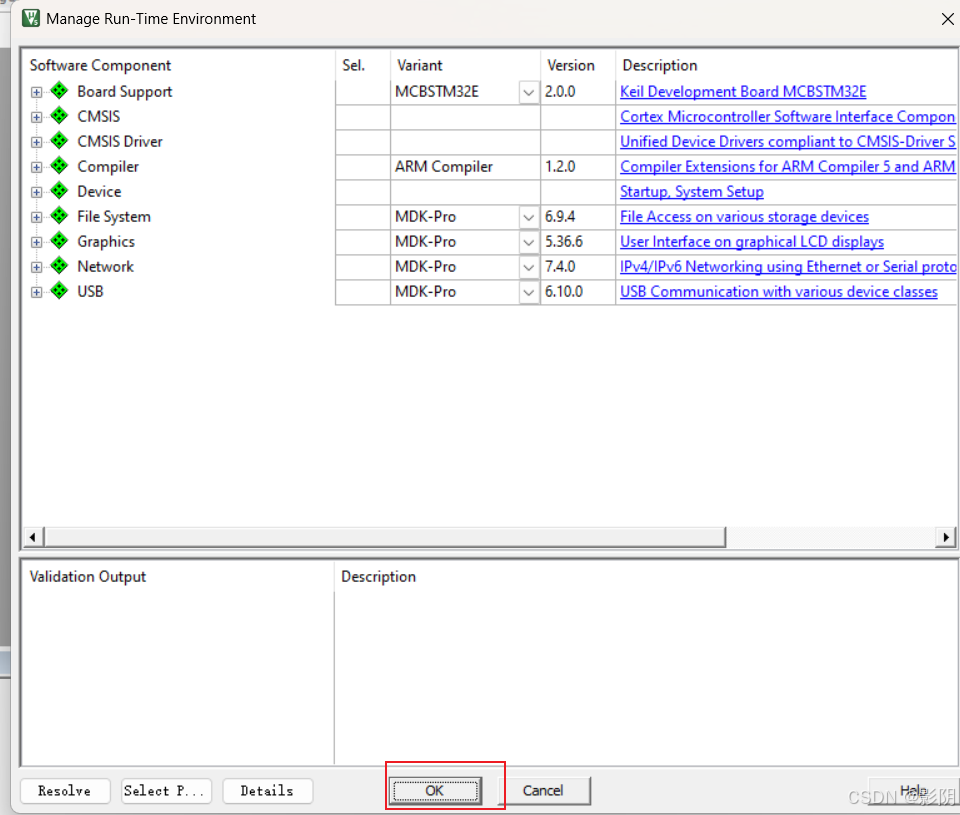This screenshot has height=815, width=960.
Task: Open File System MDK-Pro variant dropdown
Action: pyautogui.click(x=528, y=217)
